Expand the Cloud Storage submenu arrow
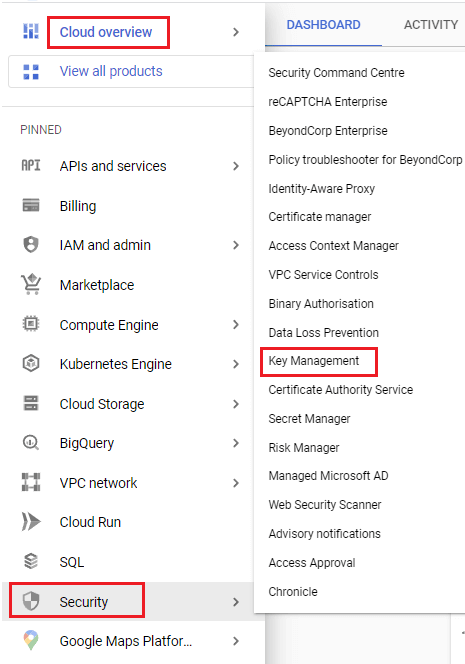Screen dimensions: 465x664 (x=236, y=404)
